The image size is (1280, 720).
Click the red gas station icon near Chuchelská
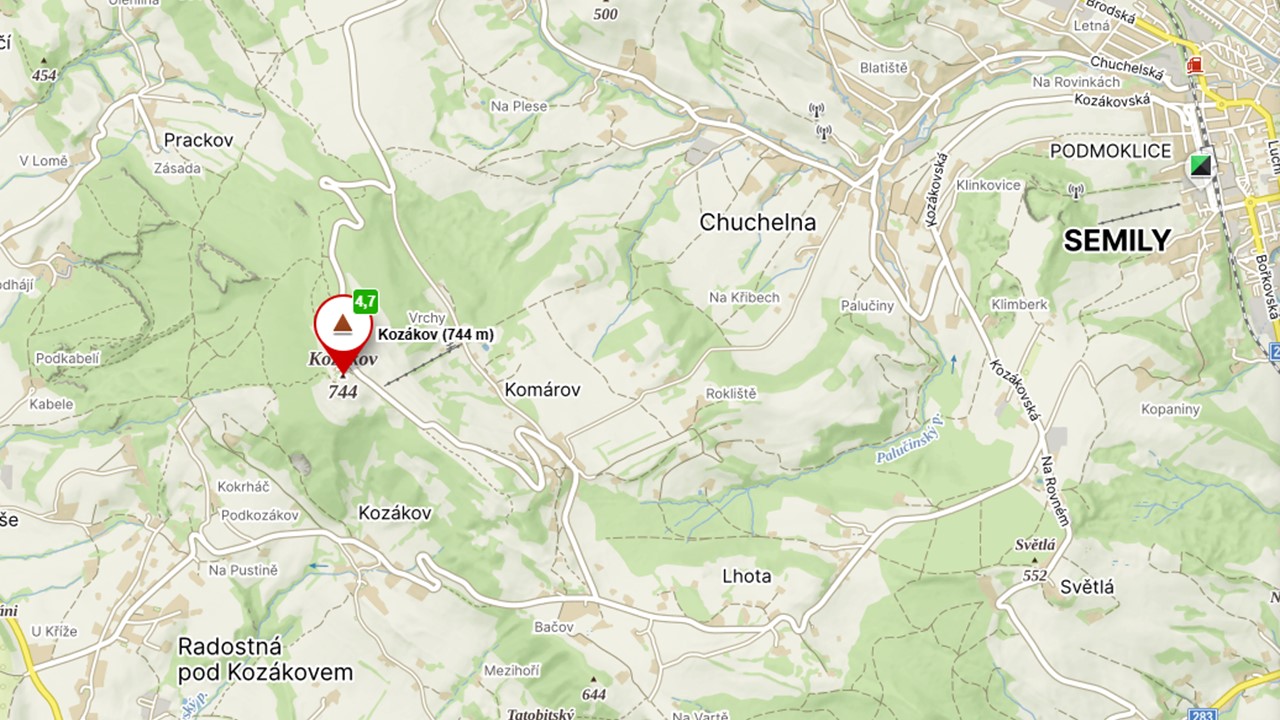point(1192,65)
